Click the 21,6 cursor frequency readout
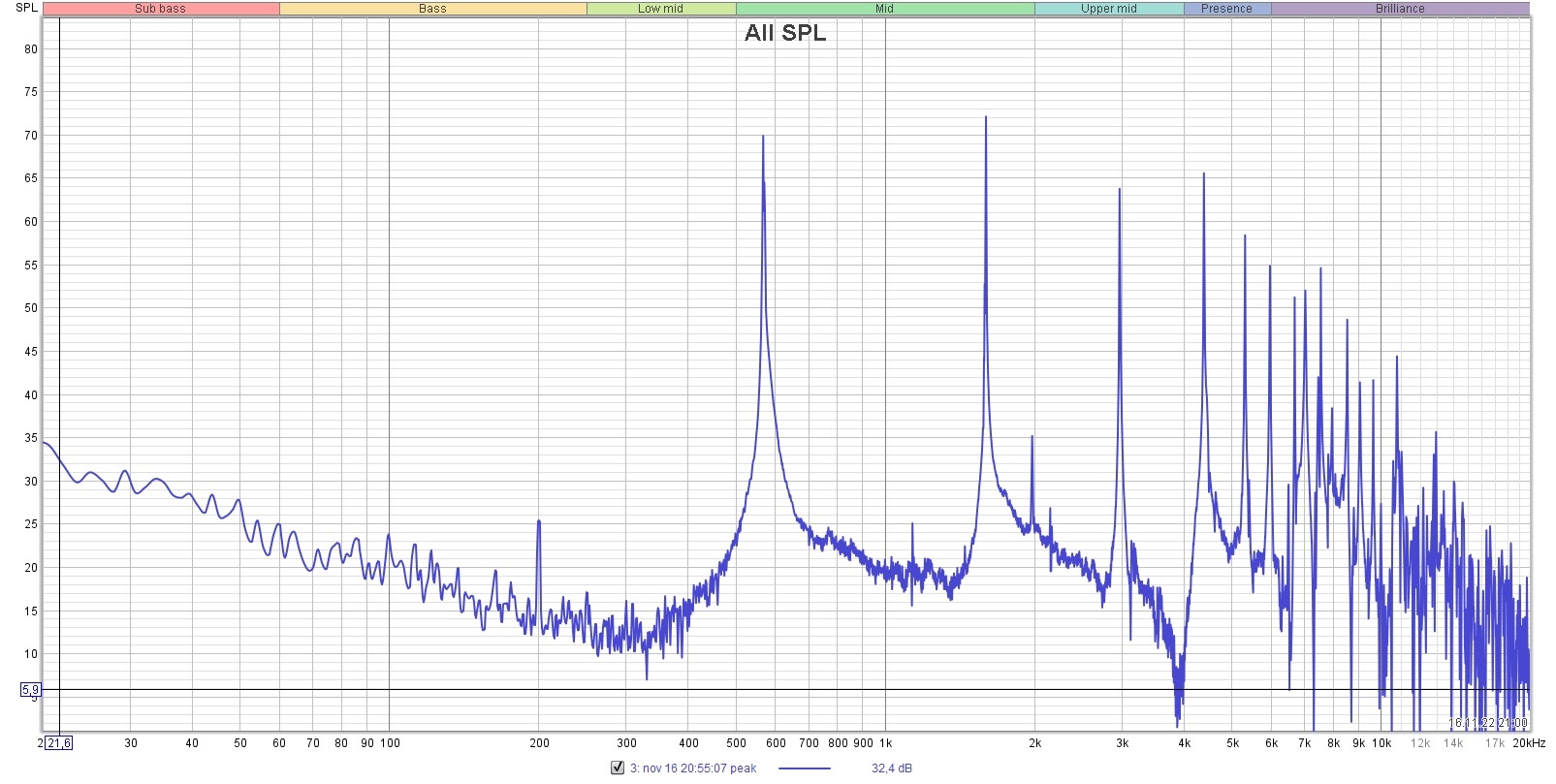Screen dimensions: 1556x784 (59, 743)
